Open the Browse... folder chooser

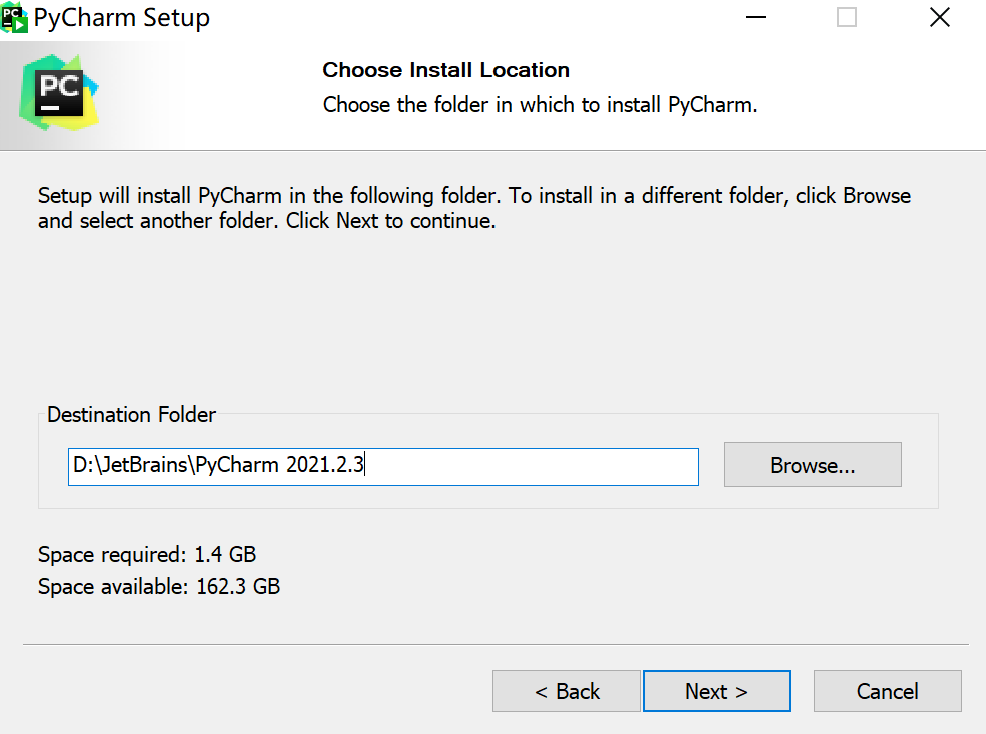(812, 466)
